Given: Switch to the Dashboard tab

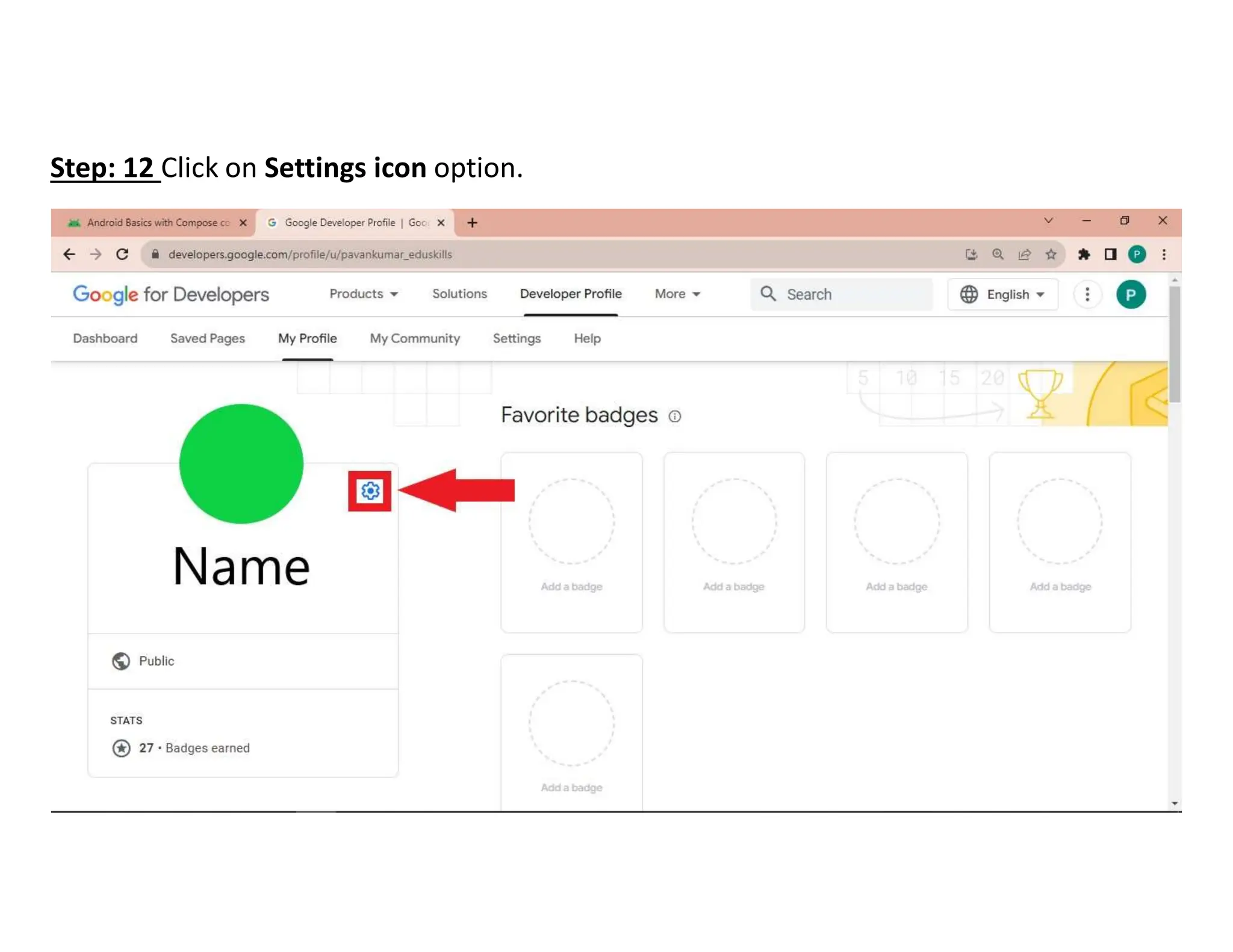Looking at the screenshot, I should click(x=105, y=338).
